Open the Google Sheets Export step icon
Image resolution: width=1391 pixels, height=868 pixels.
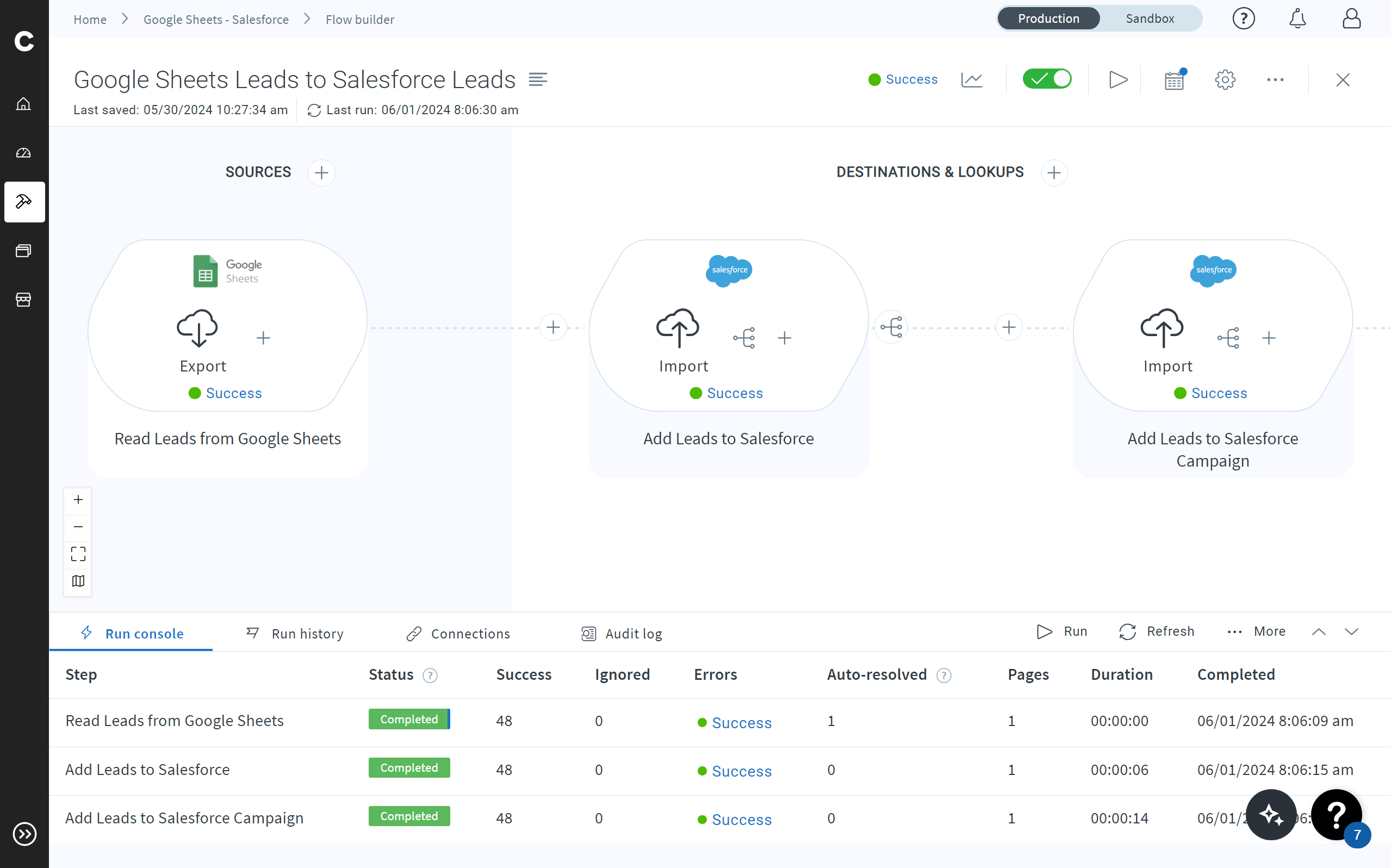coord(197,328)
